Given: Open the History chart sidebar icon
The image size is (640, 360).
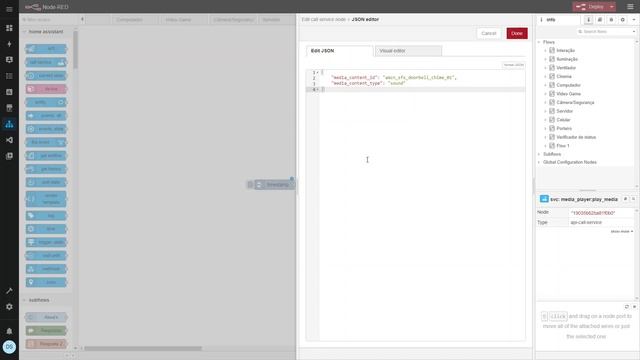Looking at the screenshot, I should pos(9,92).
